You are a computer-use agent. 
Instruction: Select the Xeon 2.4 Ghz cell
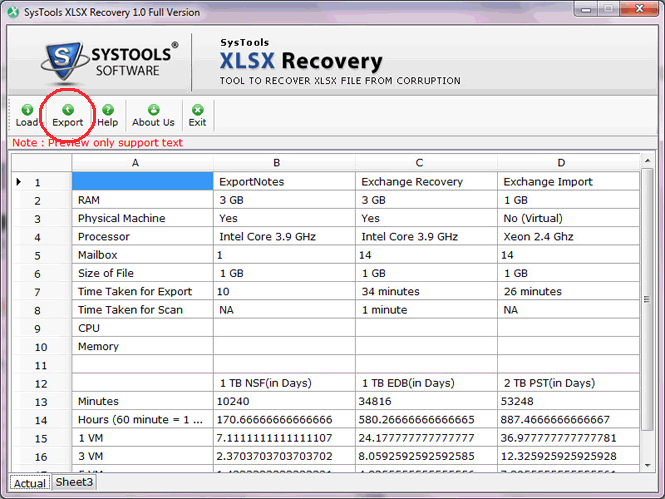point(569,236)
